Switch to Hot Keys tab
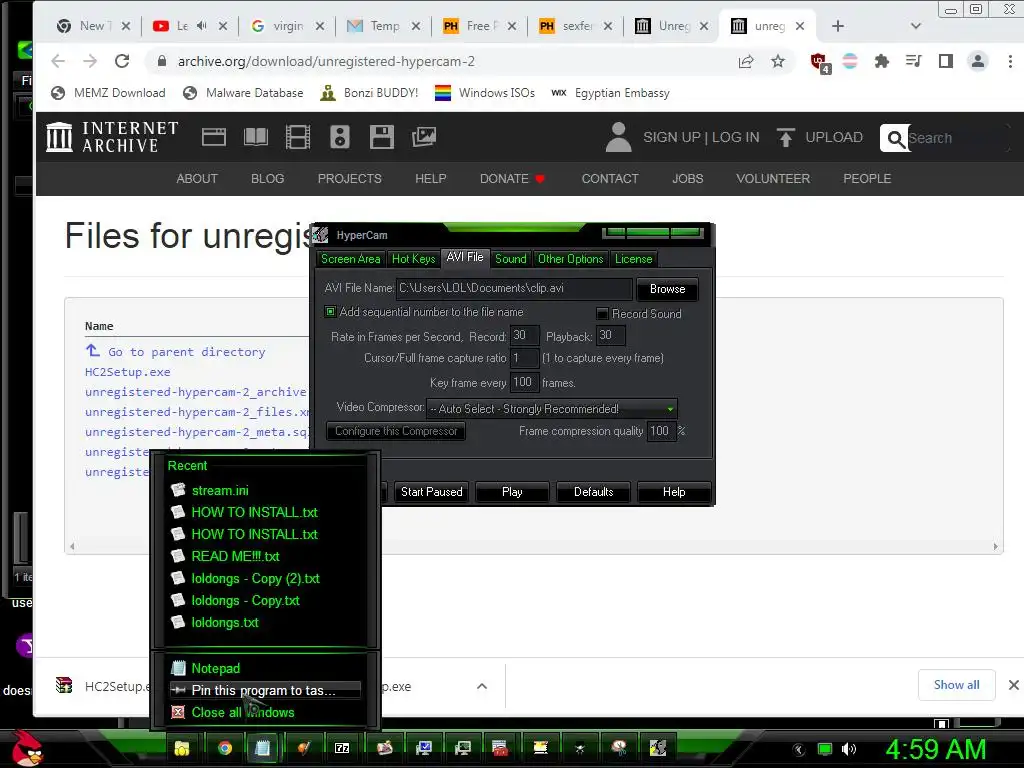Image resolution: width=1024 pixels, height=768 pixels. [413, 259]
